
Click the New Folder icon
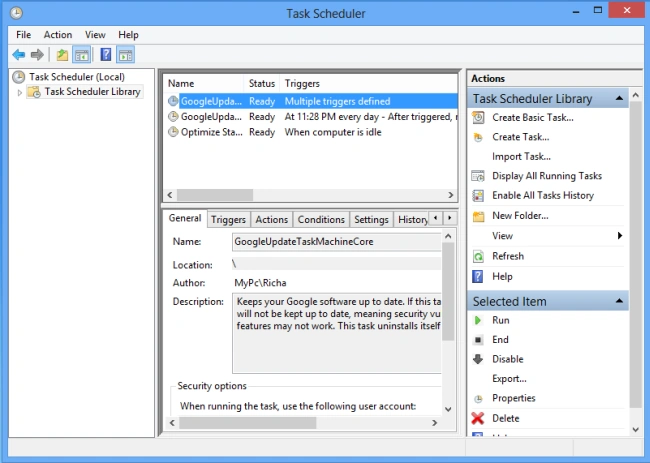(478, 216)
